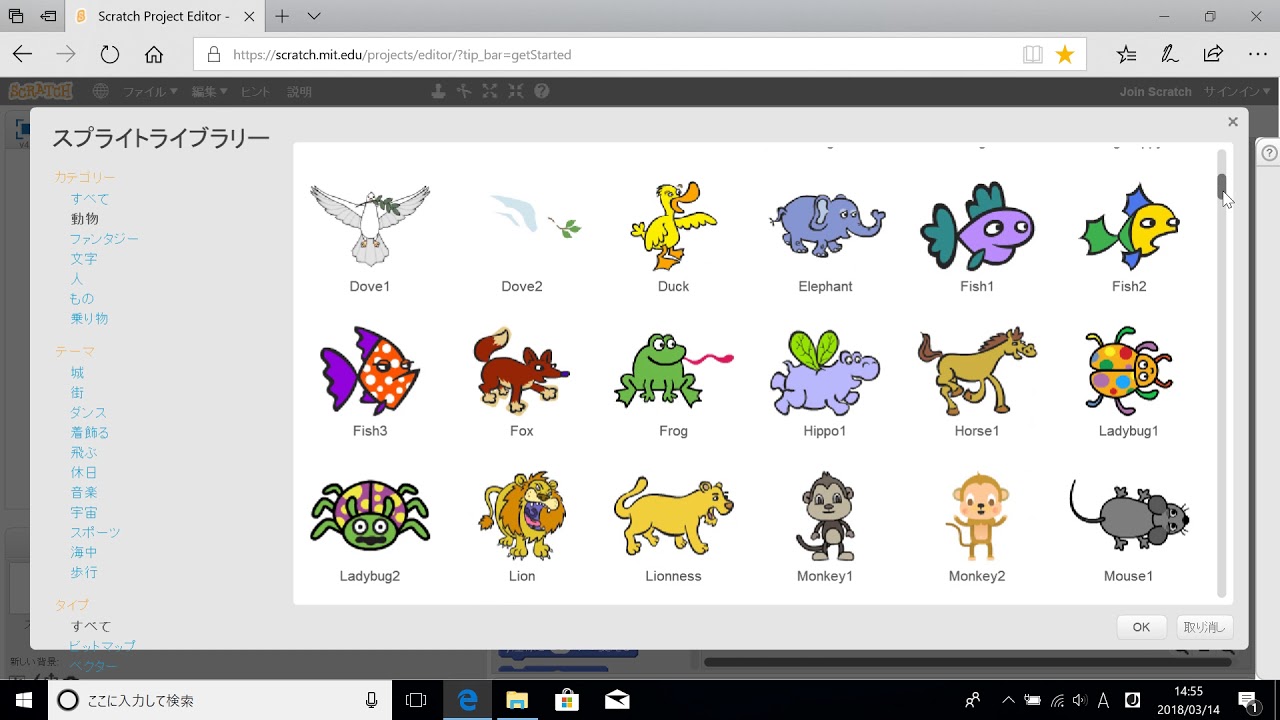Image resolution: width=1280 pixels, height=720 pixels.
Task: Click the Windows search box
Action: click(x=220, y=700)
